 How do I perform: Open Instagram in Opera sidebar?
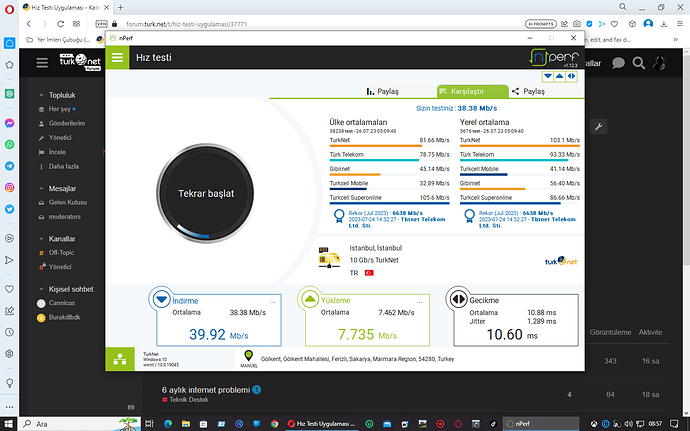pos(9,188)
